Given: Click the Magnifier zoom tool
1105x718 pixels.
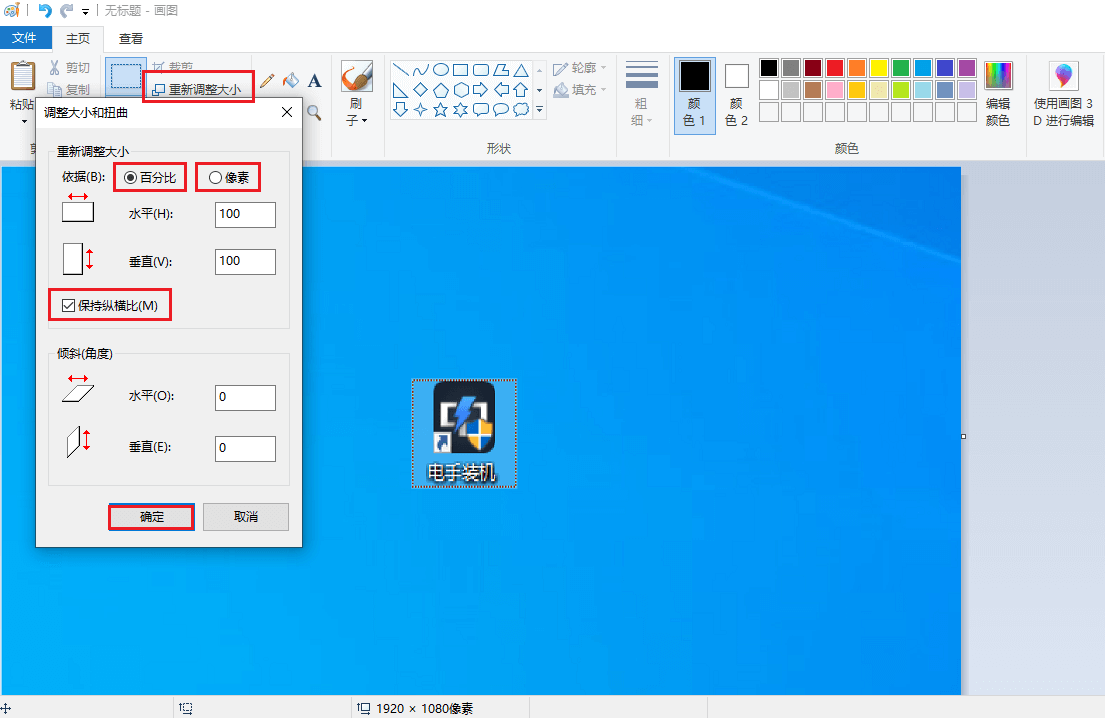Looking at the screenshot, I should pos(314,112).
